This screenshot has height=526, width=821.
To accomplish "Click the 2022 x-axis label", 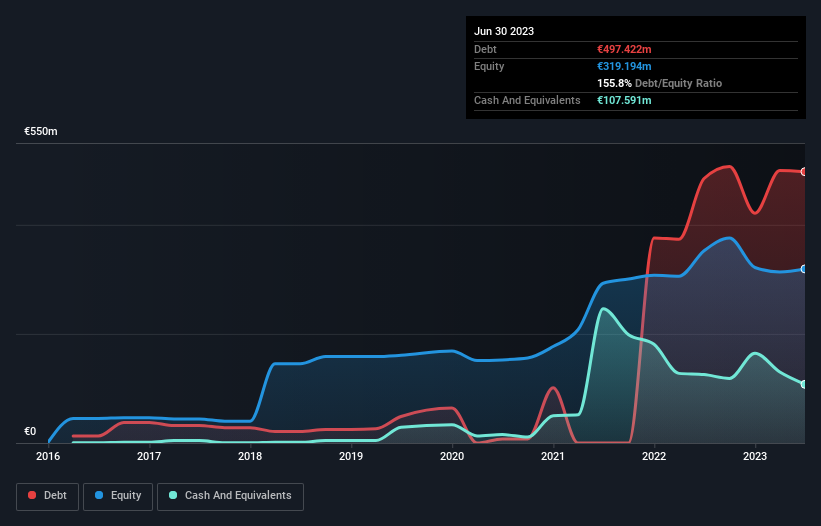I will [x=654, y=456].
